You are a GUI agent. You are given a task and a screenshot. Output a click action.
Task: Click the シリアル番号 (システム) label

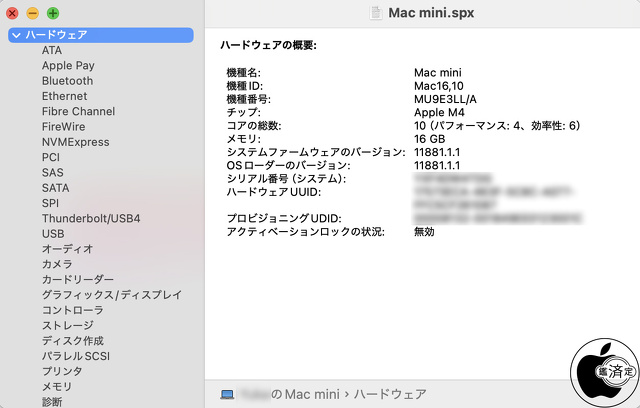point(286,179)
